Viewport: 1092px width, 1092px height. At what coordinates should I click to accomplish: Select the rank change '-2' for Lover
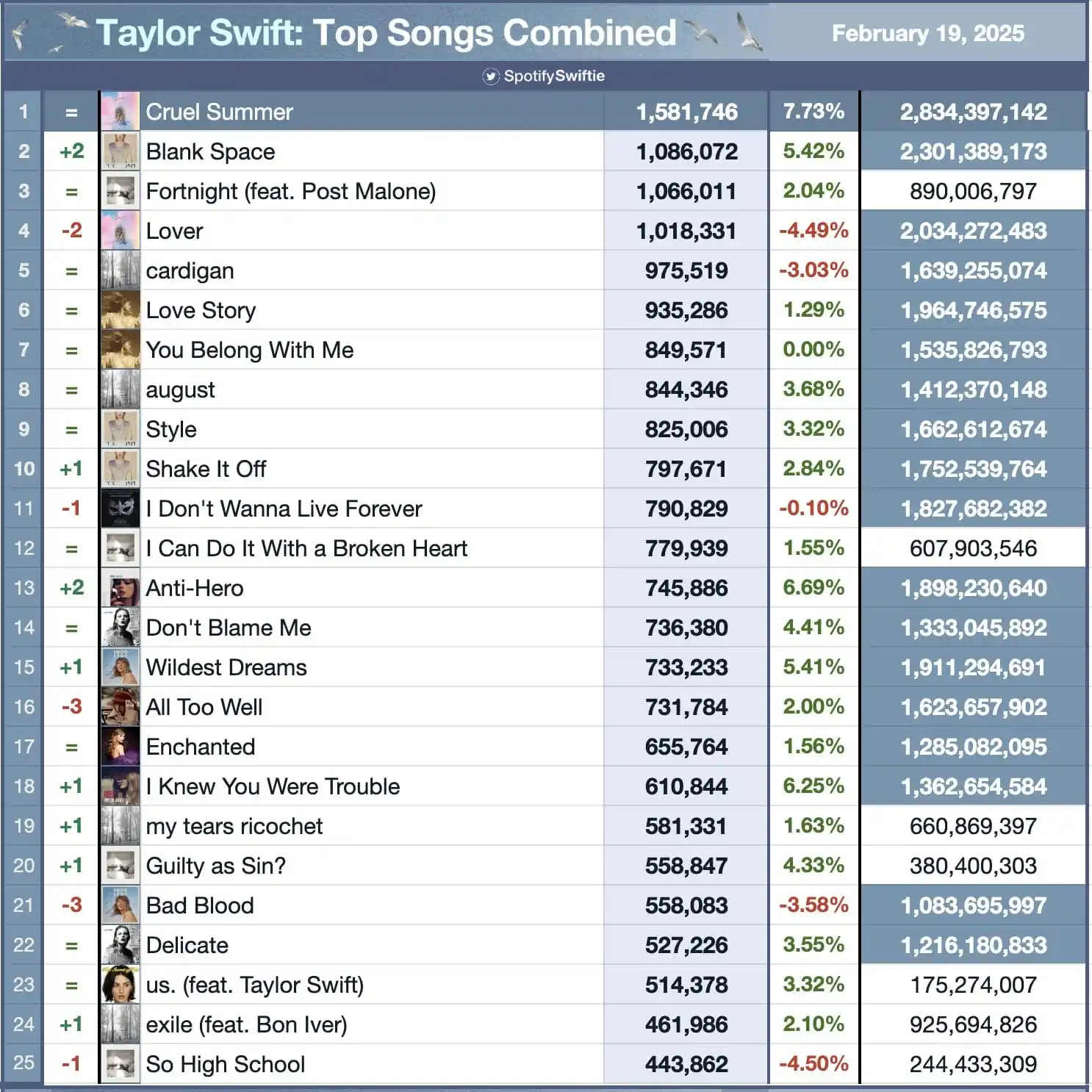tap(71, 231)
